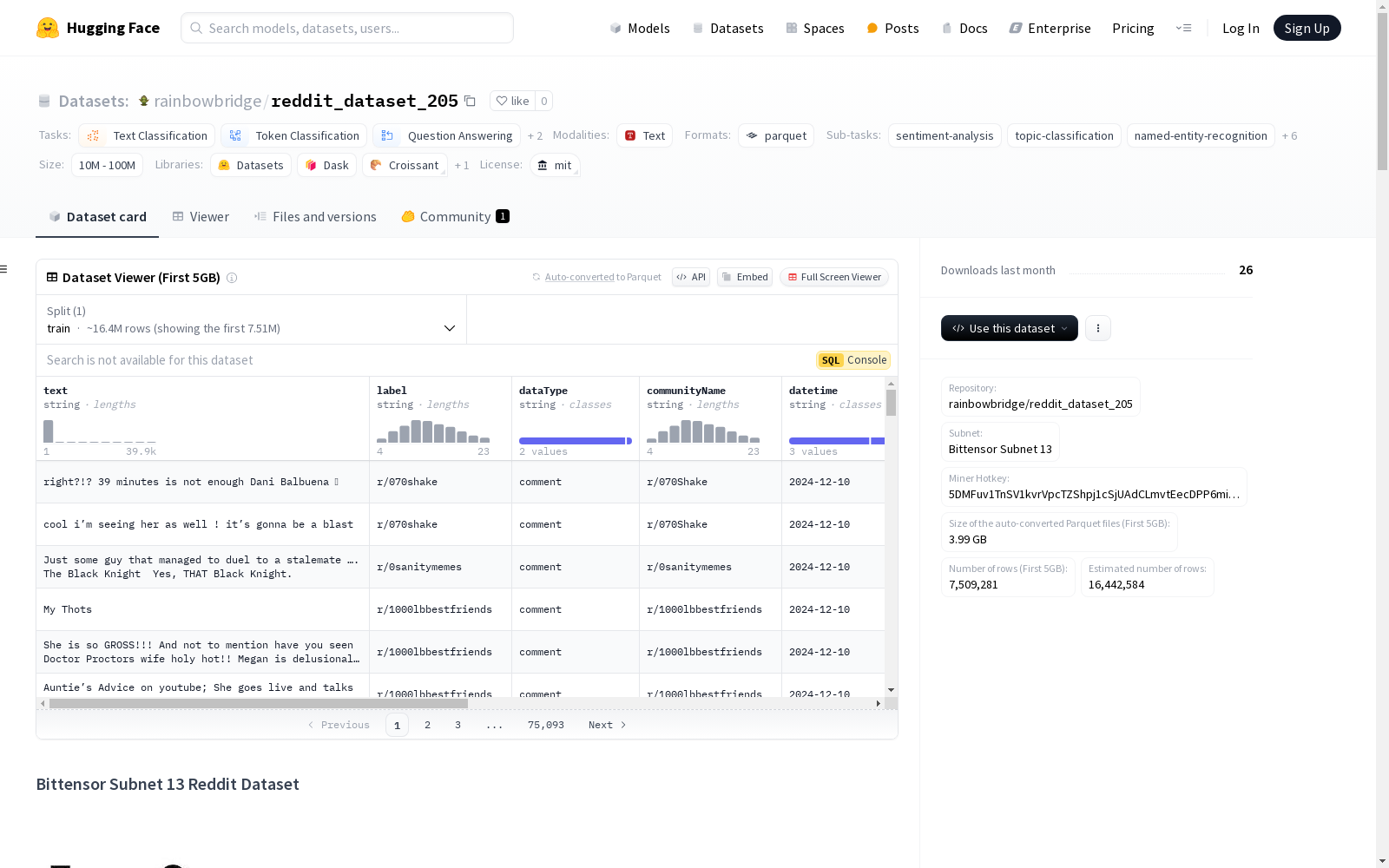Click the 10M - 100M size tag
The width and height of the screenshot is (1389, 868).
(107, 165)
